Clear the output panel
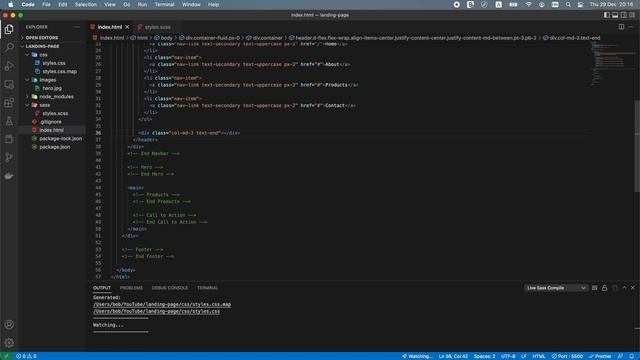The width and height of the screenshot is (640, 360). coord(595,288)
